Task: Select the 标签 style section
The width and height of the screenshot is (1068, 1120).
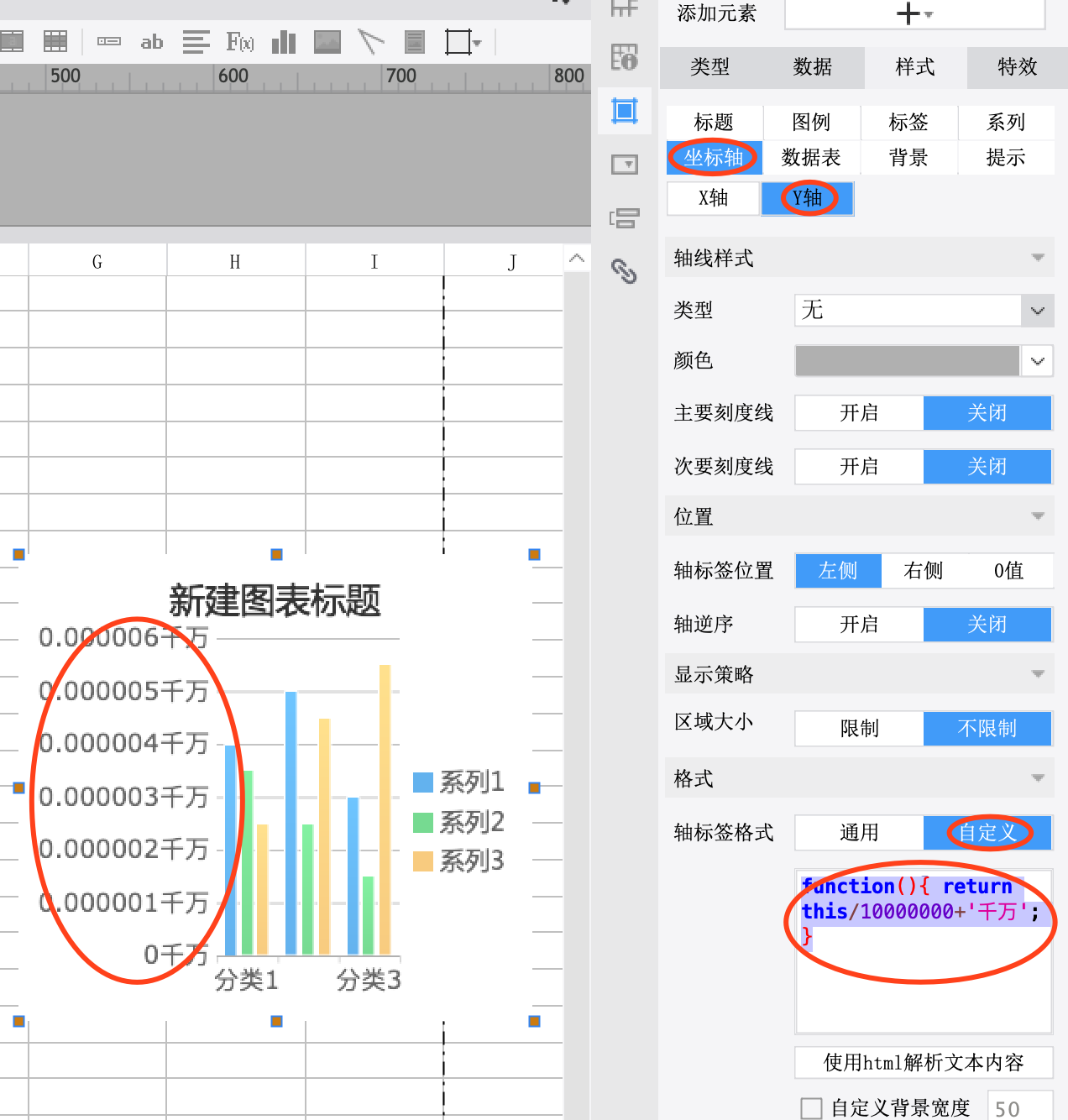Action: [909, 123]
